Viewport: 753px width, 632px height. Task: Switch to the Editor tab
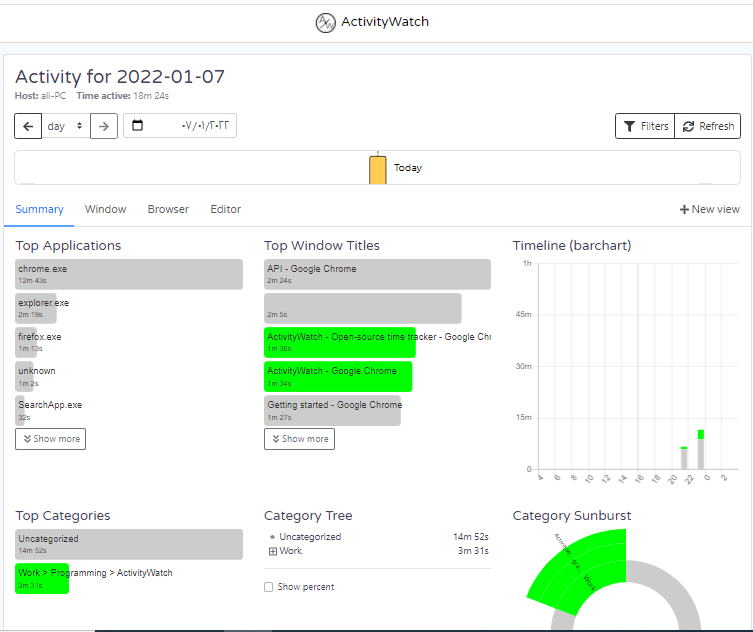pos(225,209)
